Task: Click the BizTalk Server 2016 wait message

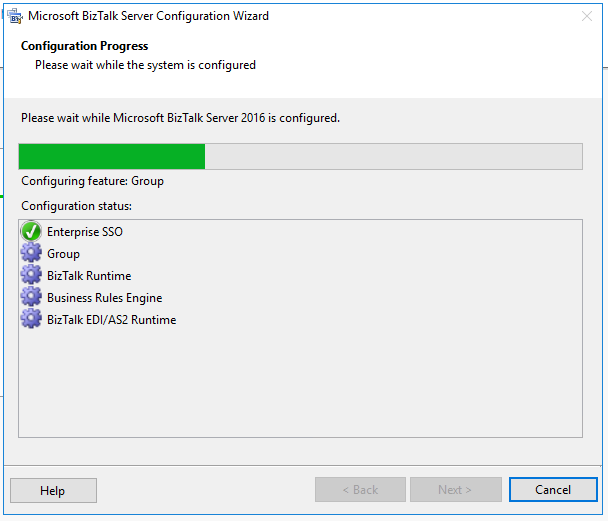Action: pyautogui.click(x=180, y=118)
